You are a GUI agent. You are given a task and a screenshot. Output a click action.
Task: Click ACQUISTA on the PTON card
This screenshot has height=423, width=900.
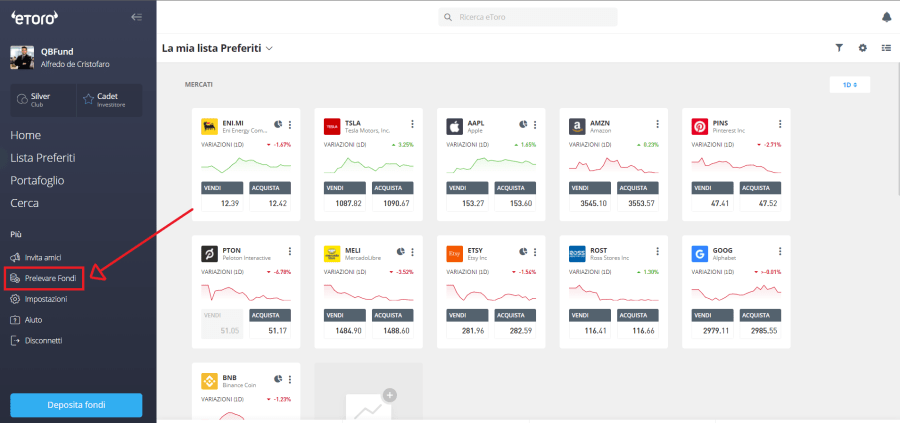[270, 315]
